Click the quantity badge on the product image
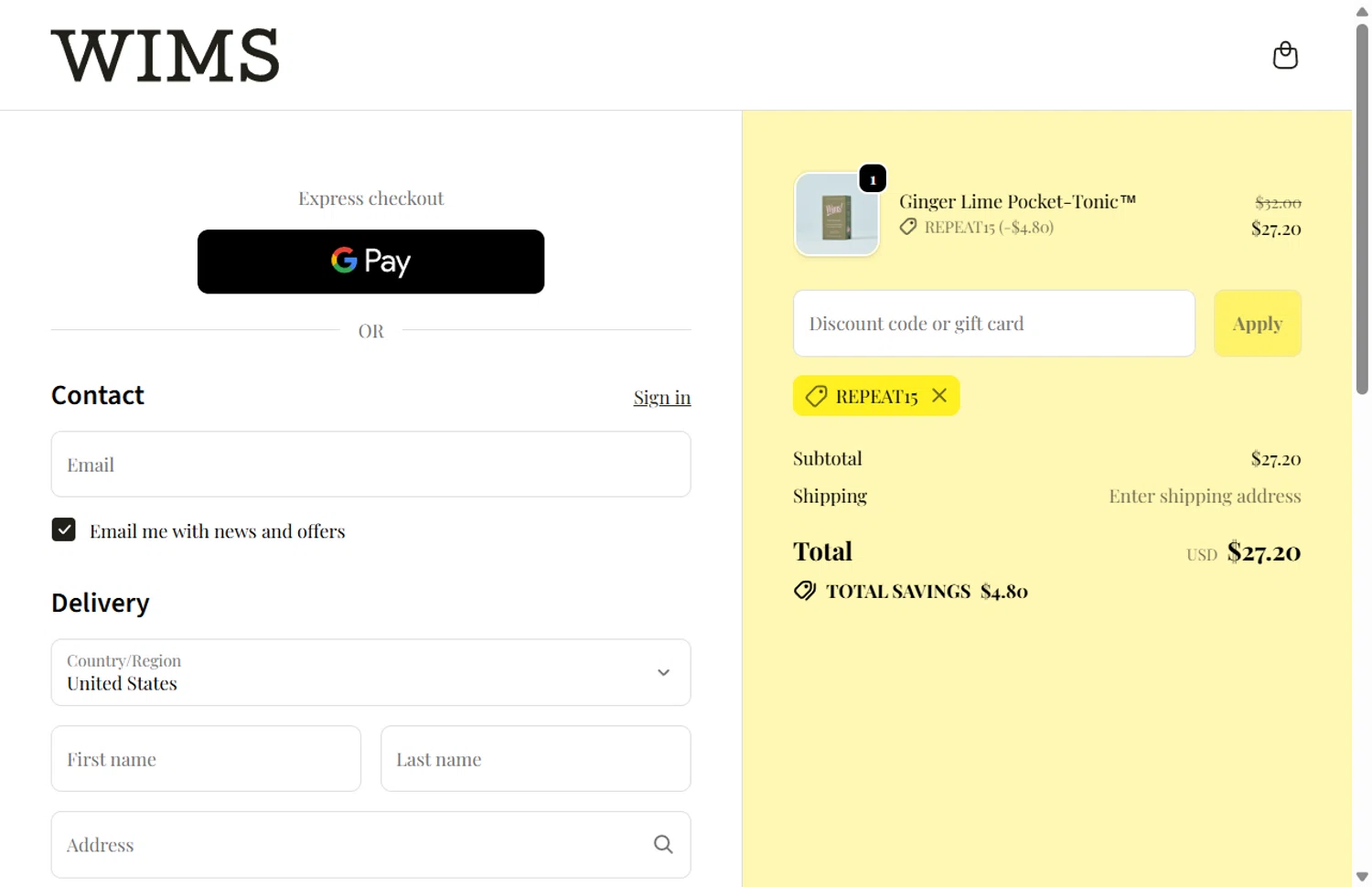 [x=873, y=179]
